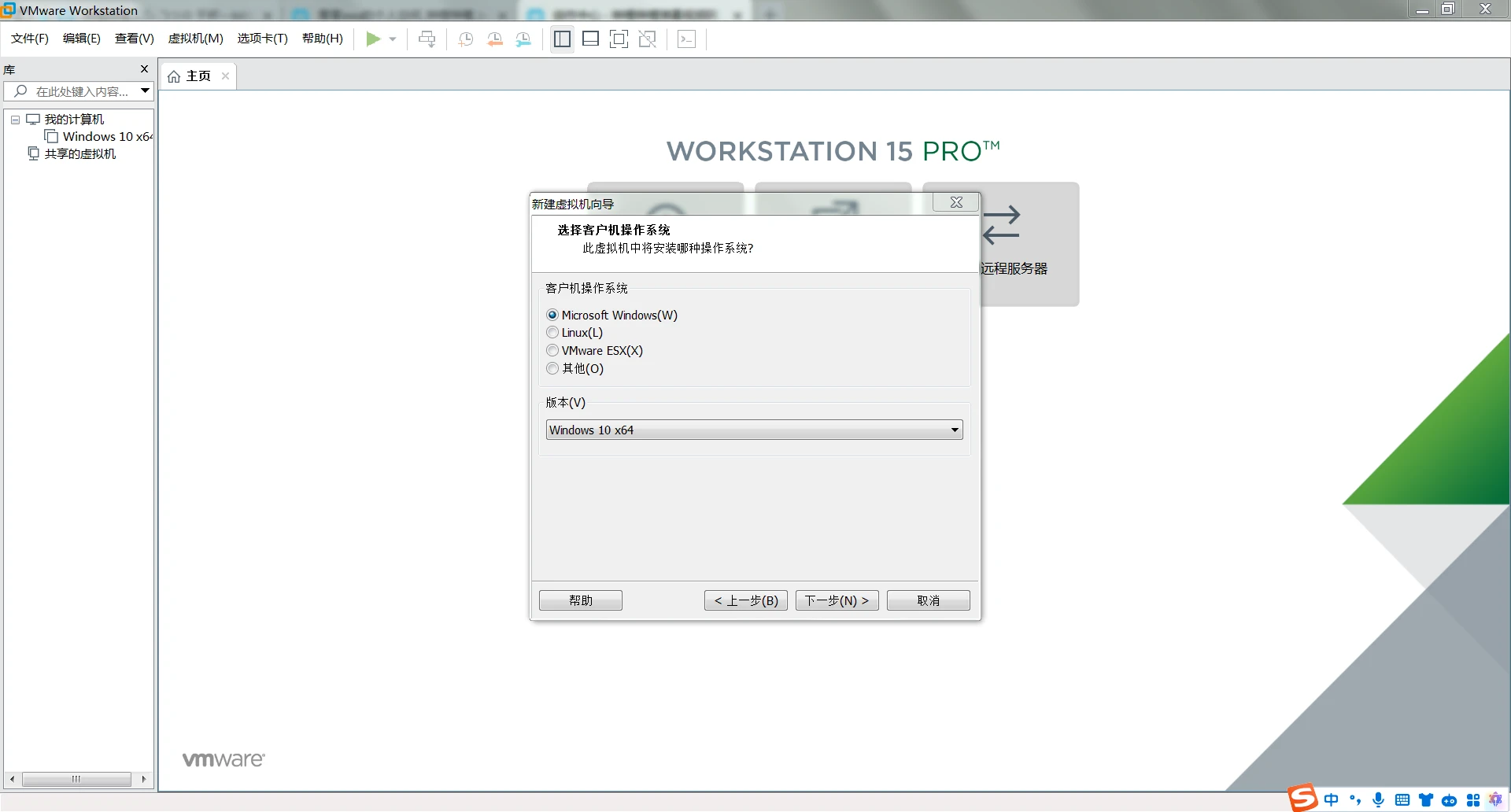Image resolution: width=1511 pixels, height=812 pixels.
Task: Open the Sogou toolbox grid icon
Action: pos(1473,800)
